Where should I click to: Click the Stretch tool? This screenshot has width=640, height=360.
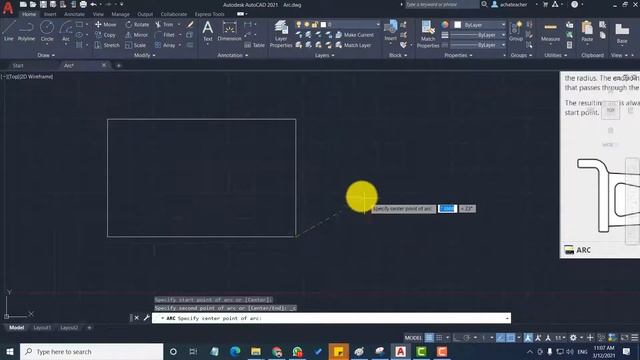pos(107,45)
